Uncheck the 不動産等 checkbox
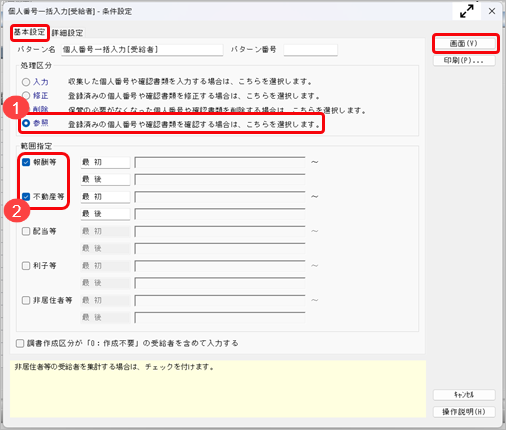 (x=26, y=197)
